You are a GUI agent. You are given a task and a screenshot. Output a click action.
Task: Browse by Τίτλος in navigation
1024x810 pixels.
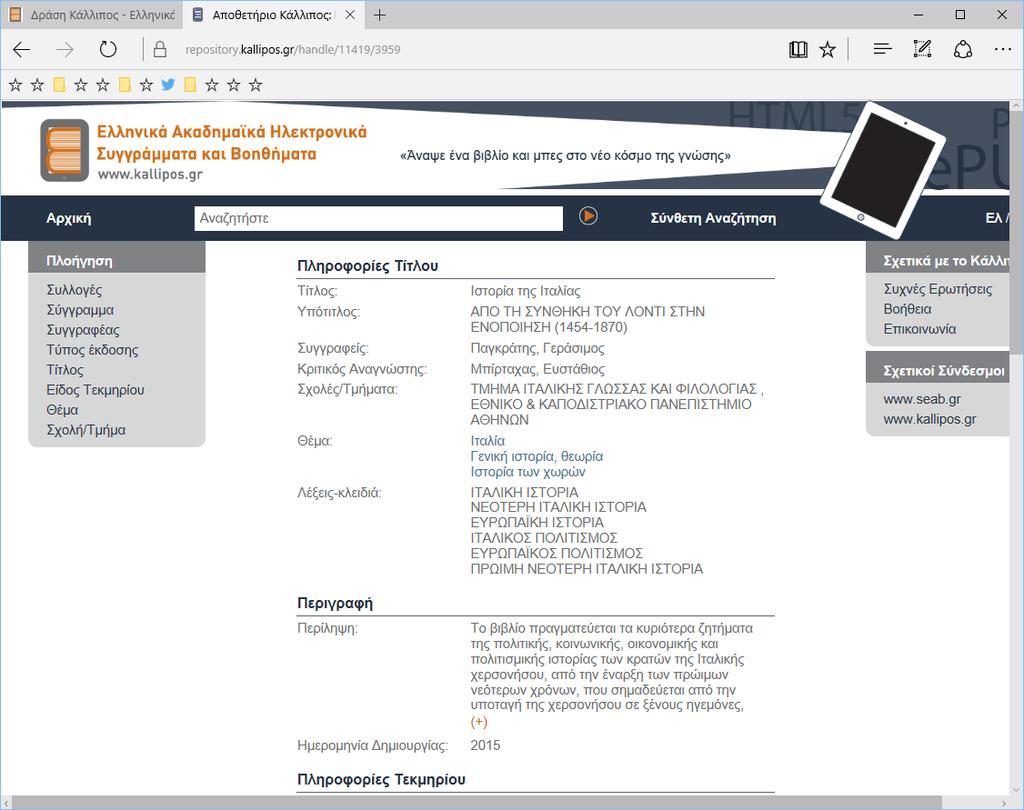[65, 370]
